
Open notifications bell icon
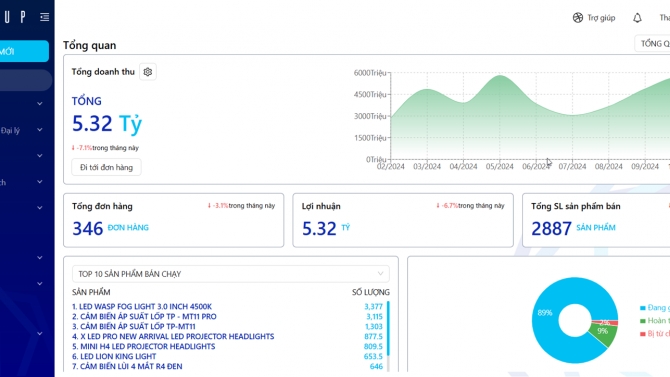coord(637,18)
